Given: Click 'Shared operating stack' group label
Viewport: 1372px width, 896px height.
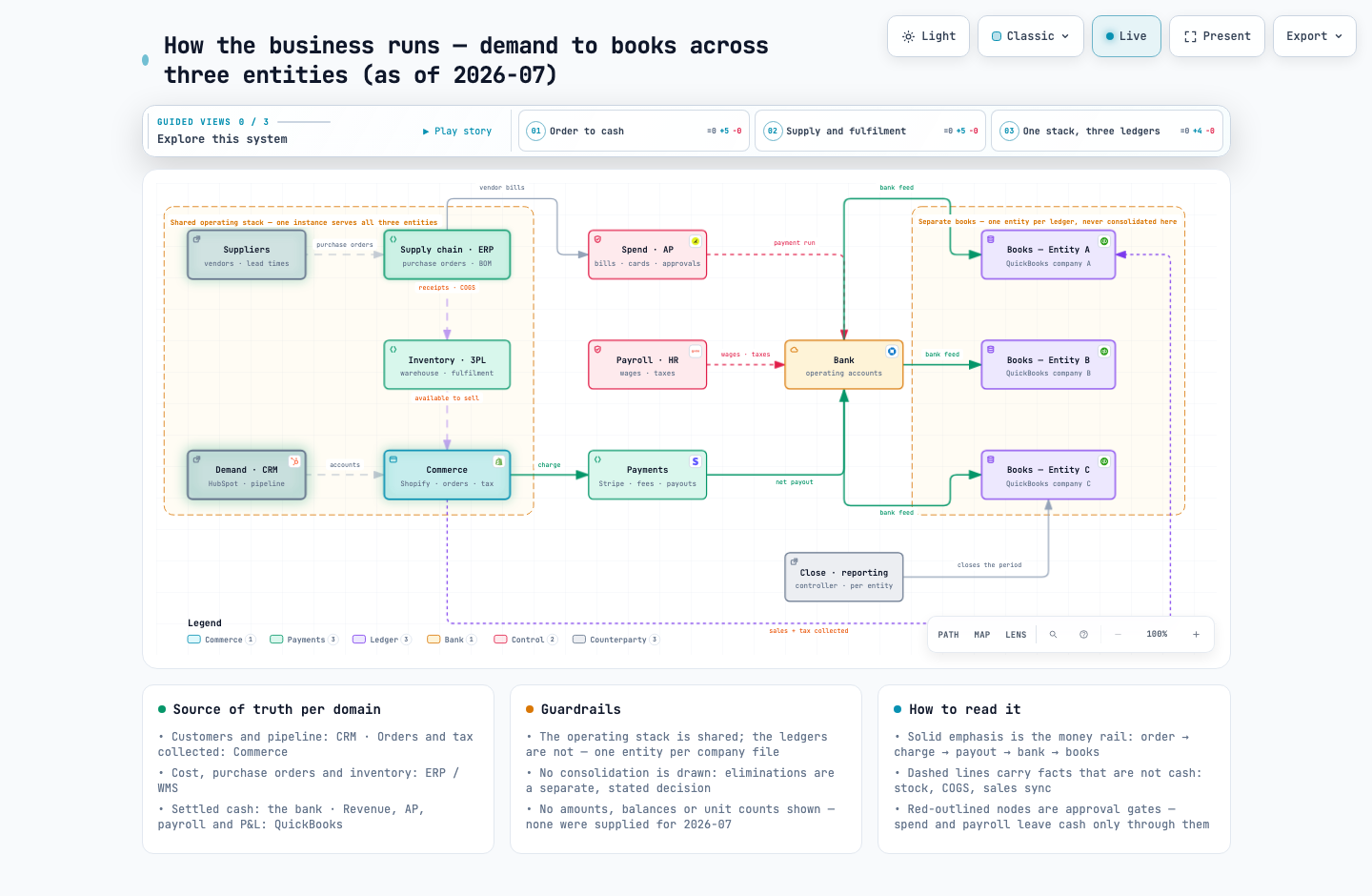Looking at the screenshot, I should (304, 222).
